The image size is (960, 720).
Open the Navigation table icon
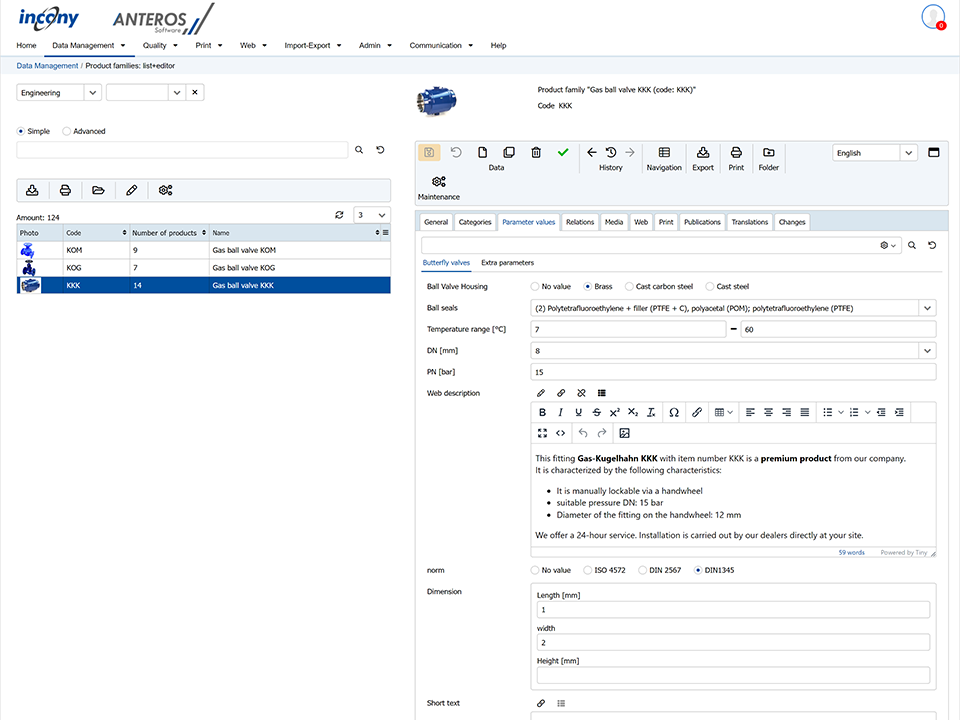point(664,152)
